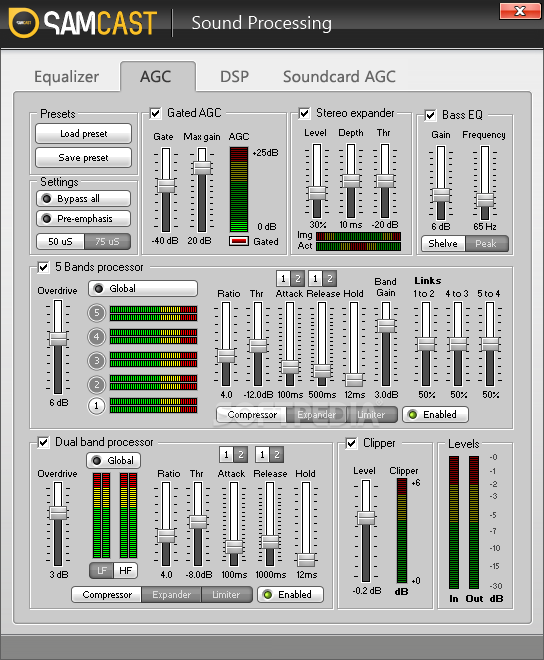This screenshot has height=660, width=544.
Task: Click the red Gated indicator
Action: coord(239,241)
